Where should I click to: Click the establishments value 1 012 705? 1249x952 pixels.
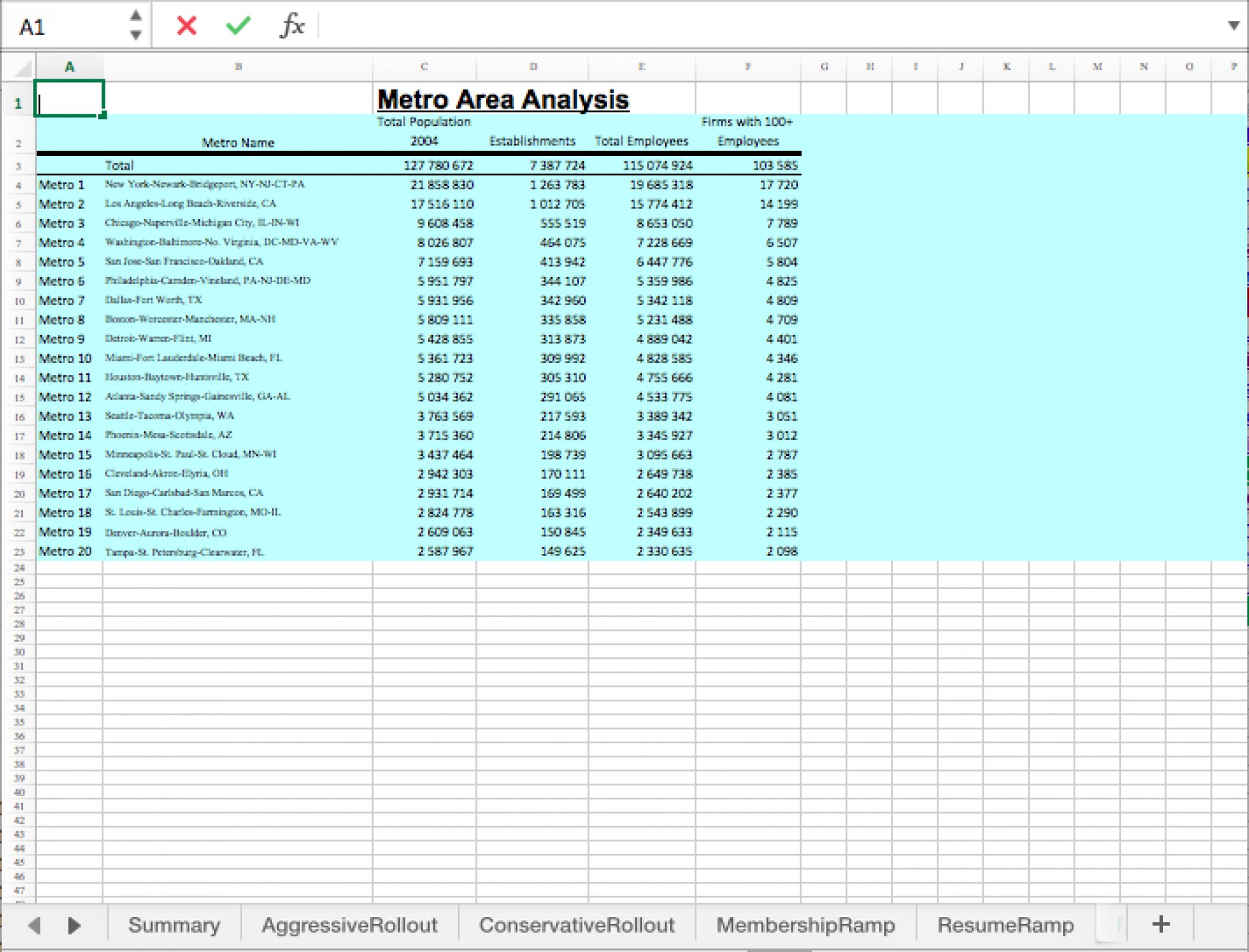click(532, 204)
